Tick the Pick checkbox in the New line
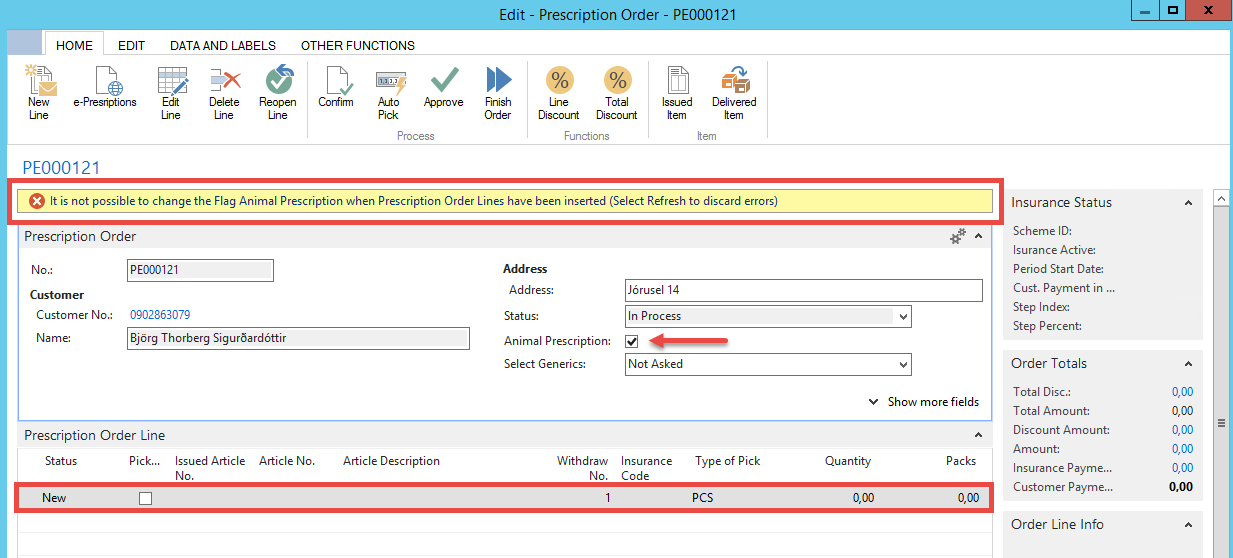This screenshot has width=1233, height=558. click(146, 498)
